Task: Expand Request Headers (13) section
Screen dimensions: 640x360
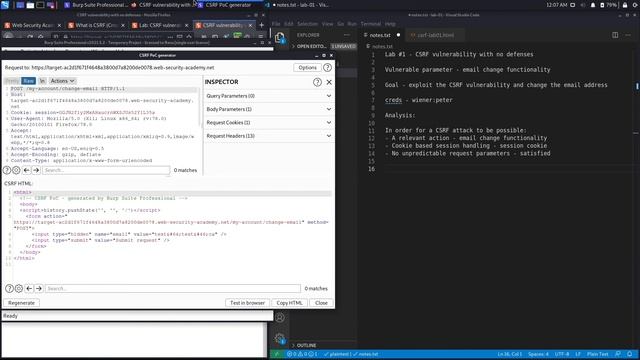Action: pyautogui.click(x=269, y=136)
